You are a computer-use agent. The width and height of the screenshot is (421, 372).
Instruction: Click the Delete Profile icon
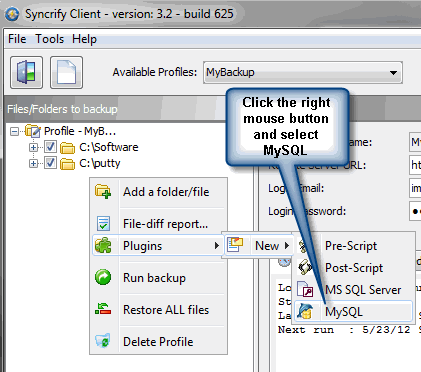[x=103, y=341]
